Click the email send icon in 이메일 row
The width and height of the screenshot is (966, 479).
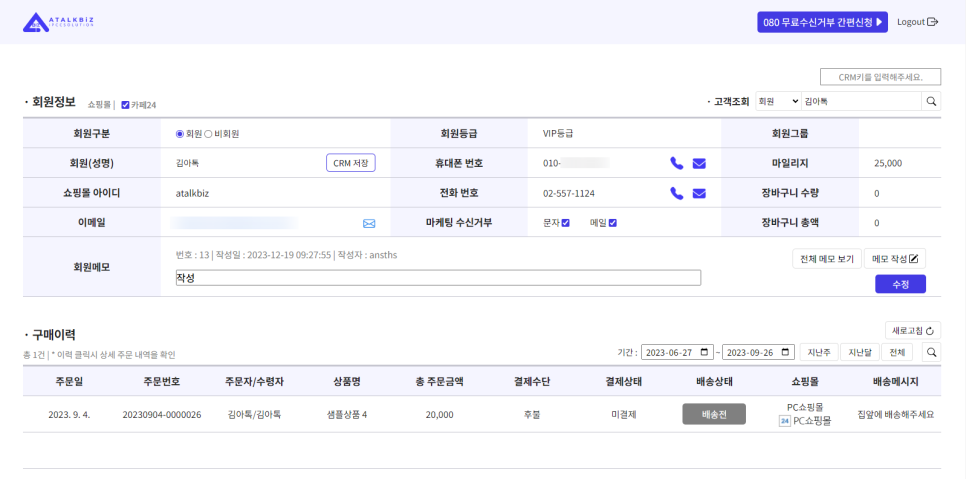tap(369, 223)
